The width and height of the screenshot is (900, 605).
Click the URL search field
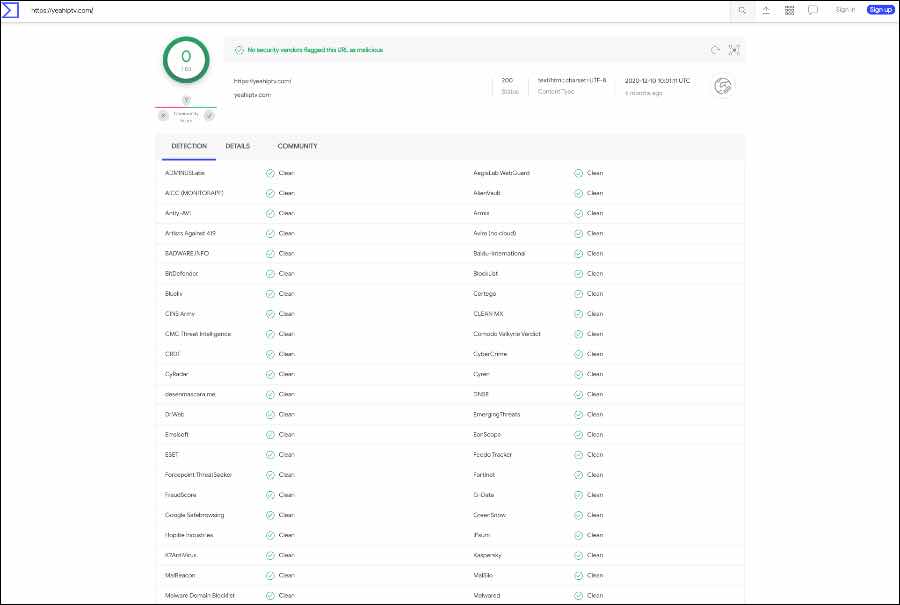click(x=379, y=10)
